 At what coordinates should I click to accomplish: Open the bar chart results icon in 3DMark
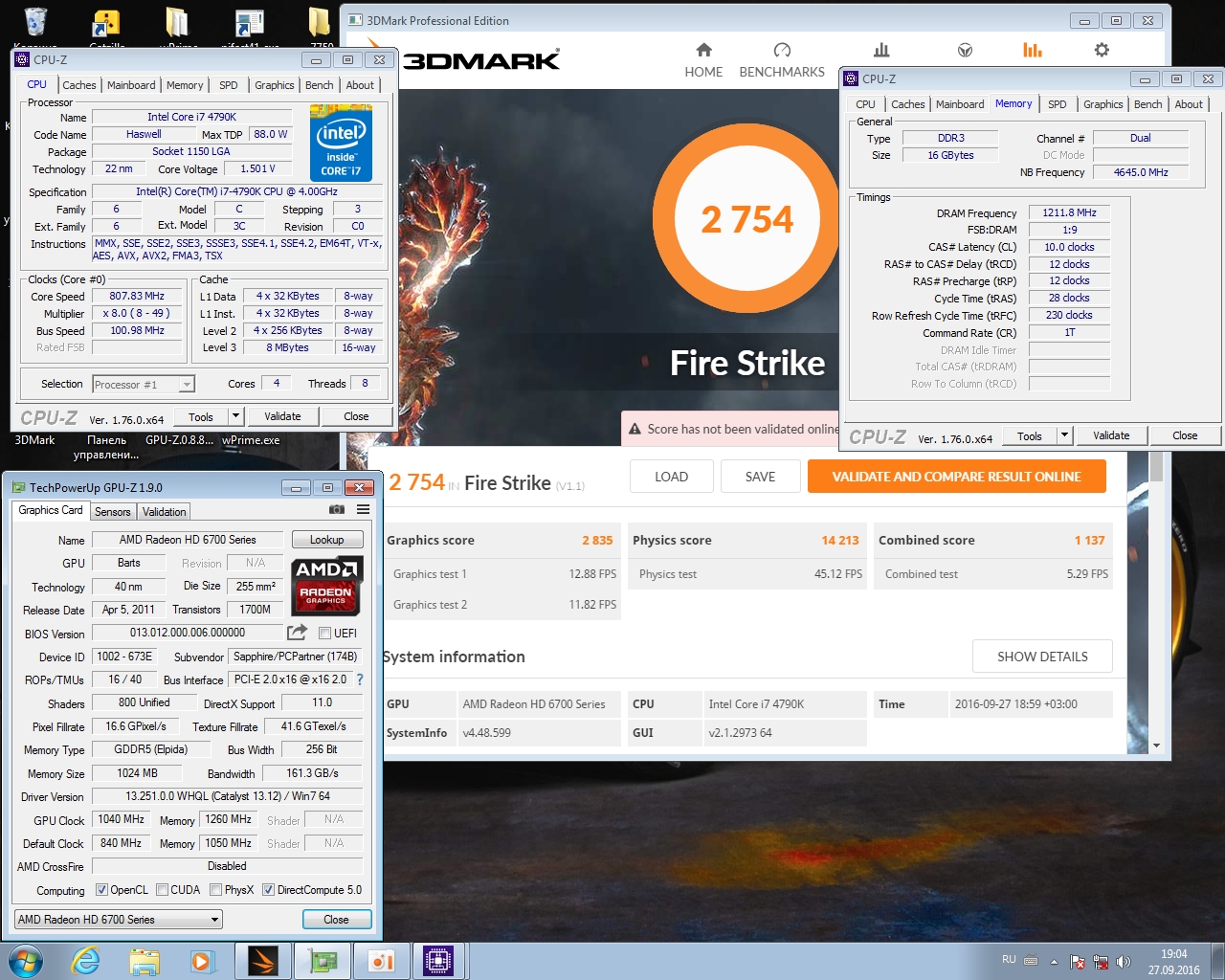click(881, 50)
